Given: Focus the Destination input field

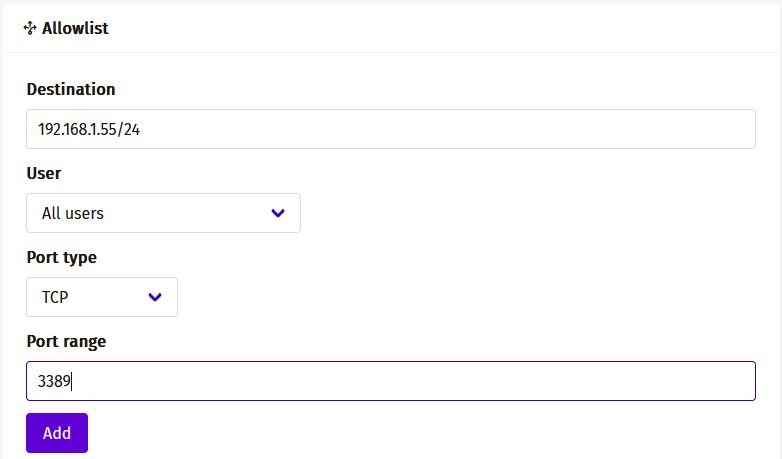Looking at the screenshot, I should tap(390, 129).
